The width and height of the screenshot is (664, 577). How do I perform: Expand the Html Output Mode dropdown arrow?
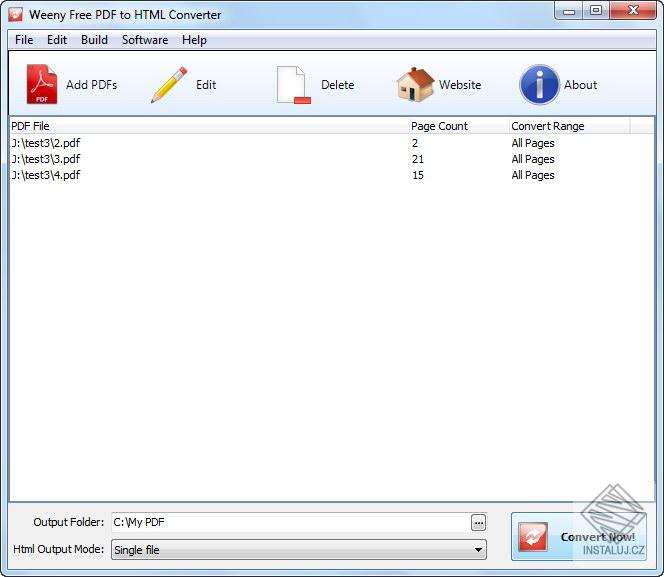[x=478, y=549]
